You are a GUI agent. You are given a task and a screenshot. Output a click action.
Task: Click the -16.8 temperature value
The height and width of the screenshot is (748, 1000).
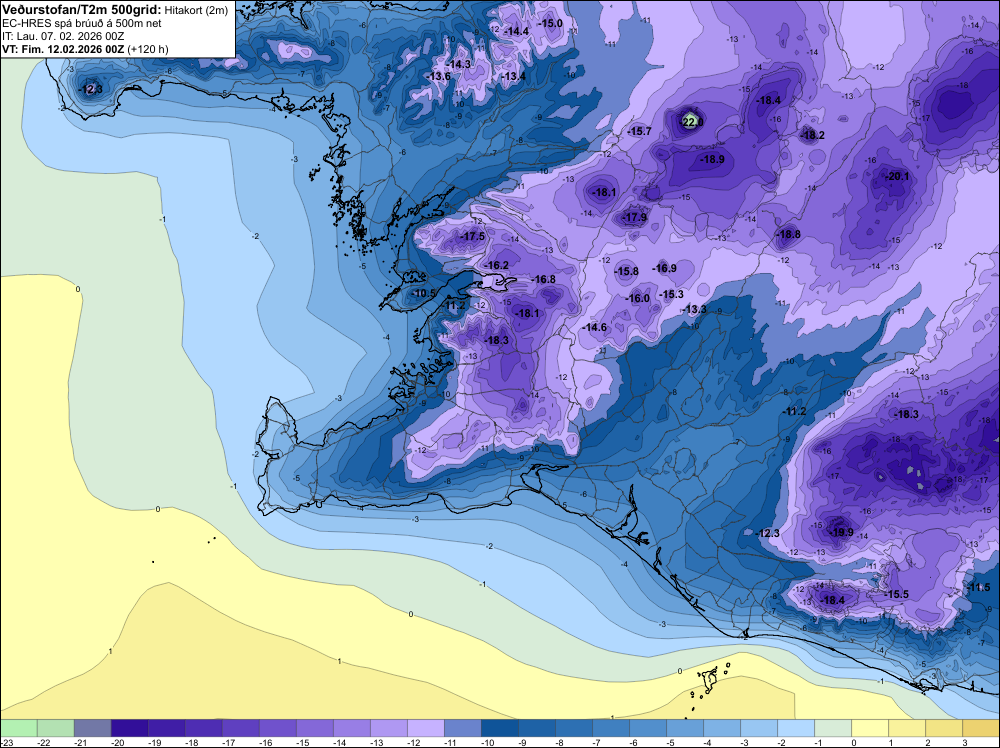[x=541, y=279]
